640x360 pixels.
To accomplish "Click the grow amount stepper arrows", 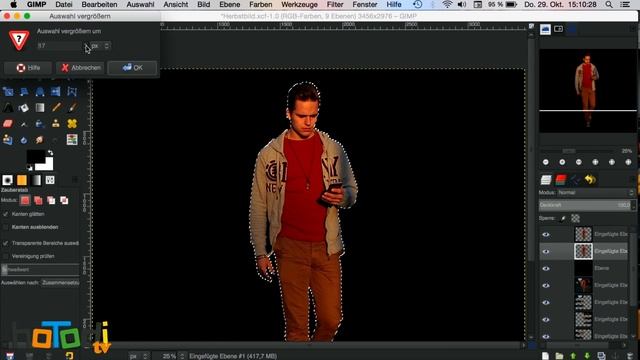I will point(86,46).
